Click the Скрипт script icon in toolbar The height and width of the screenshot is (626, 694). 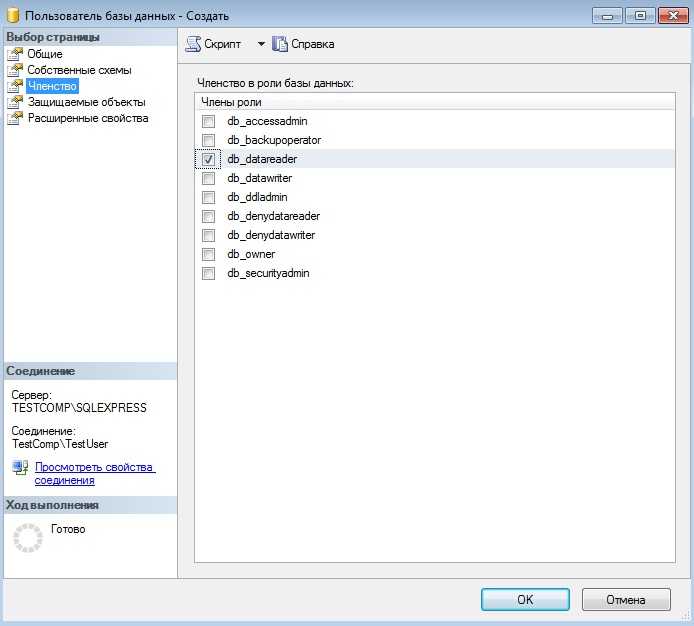tap(194, 44)
